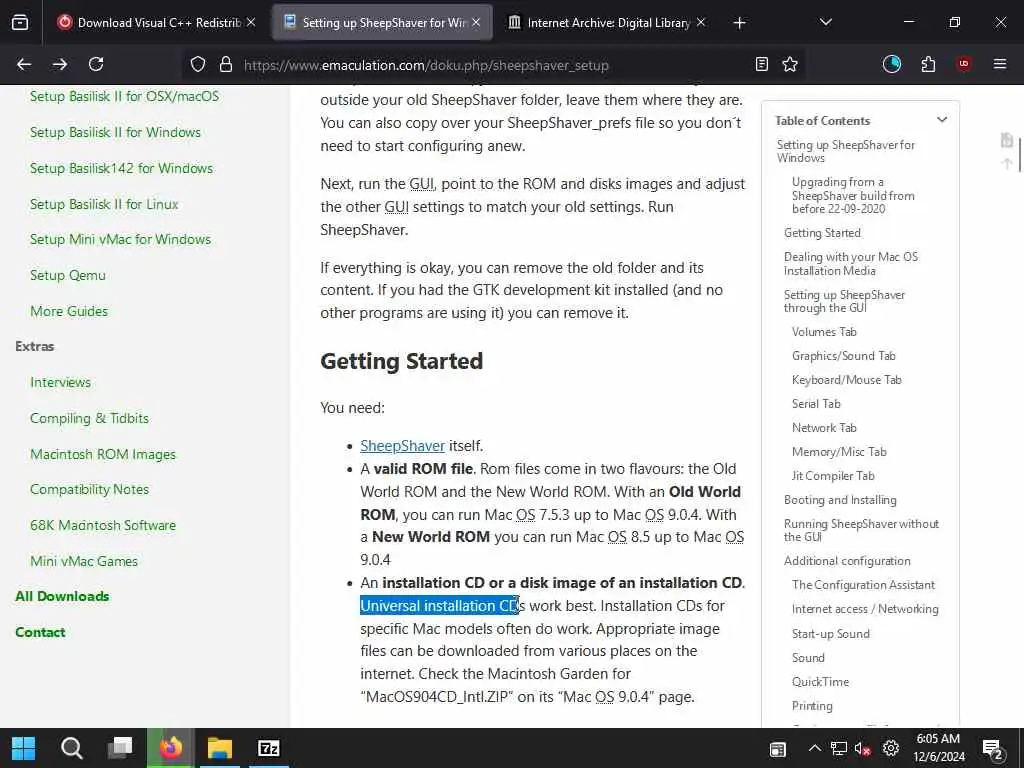The width and height of the screenshot is (1024, 768).
Task: Open Setup Mini vMac for Windows
Action: point(120,240)
